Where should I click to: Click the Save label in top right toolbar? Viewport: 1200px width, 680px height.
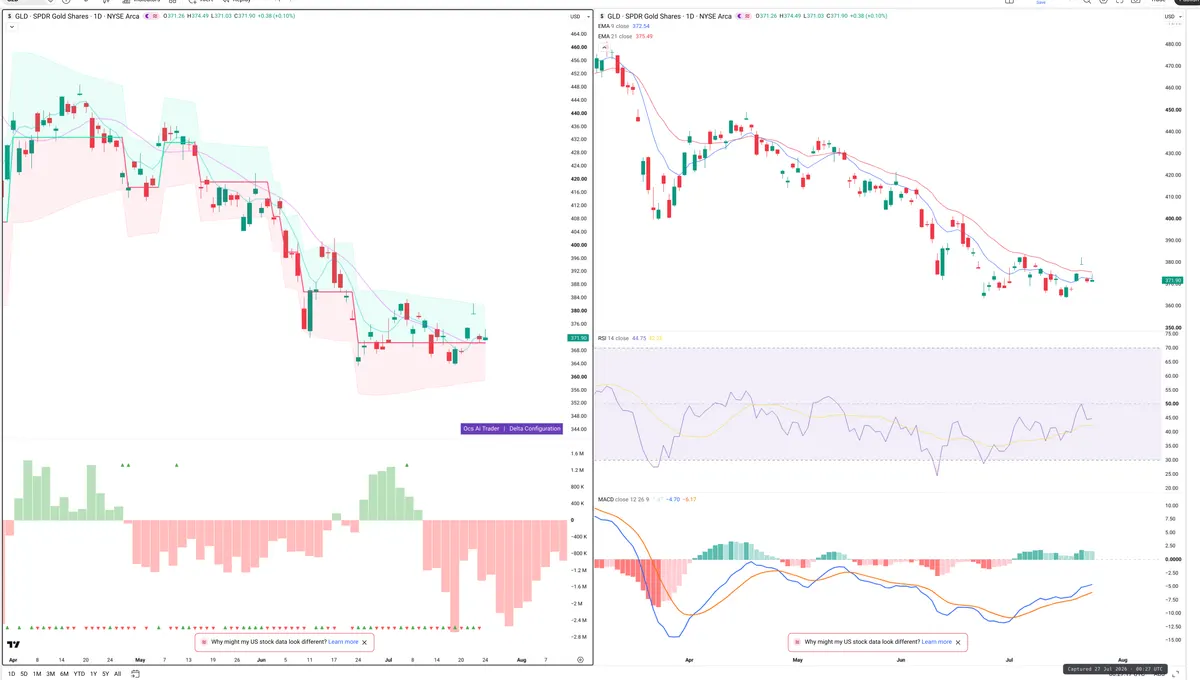pyautogui.click(x=1040, y=3)
